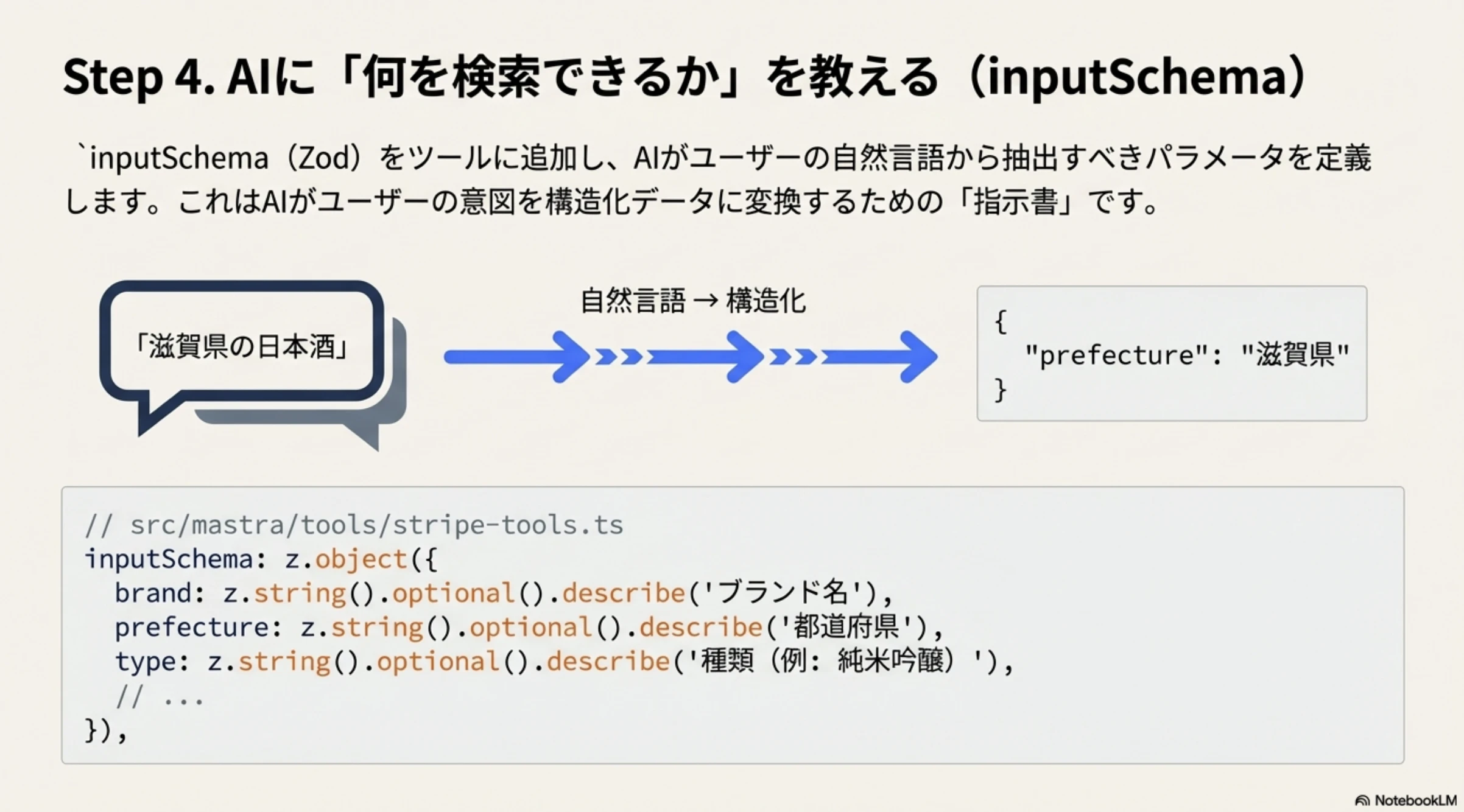Image resolution: width=1464 pixels, height=812 pixels.
Task: Click the 自然言語 → 構造化 label
Action: [x=693, y=301]
